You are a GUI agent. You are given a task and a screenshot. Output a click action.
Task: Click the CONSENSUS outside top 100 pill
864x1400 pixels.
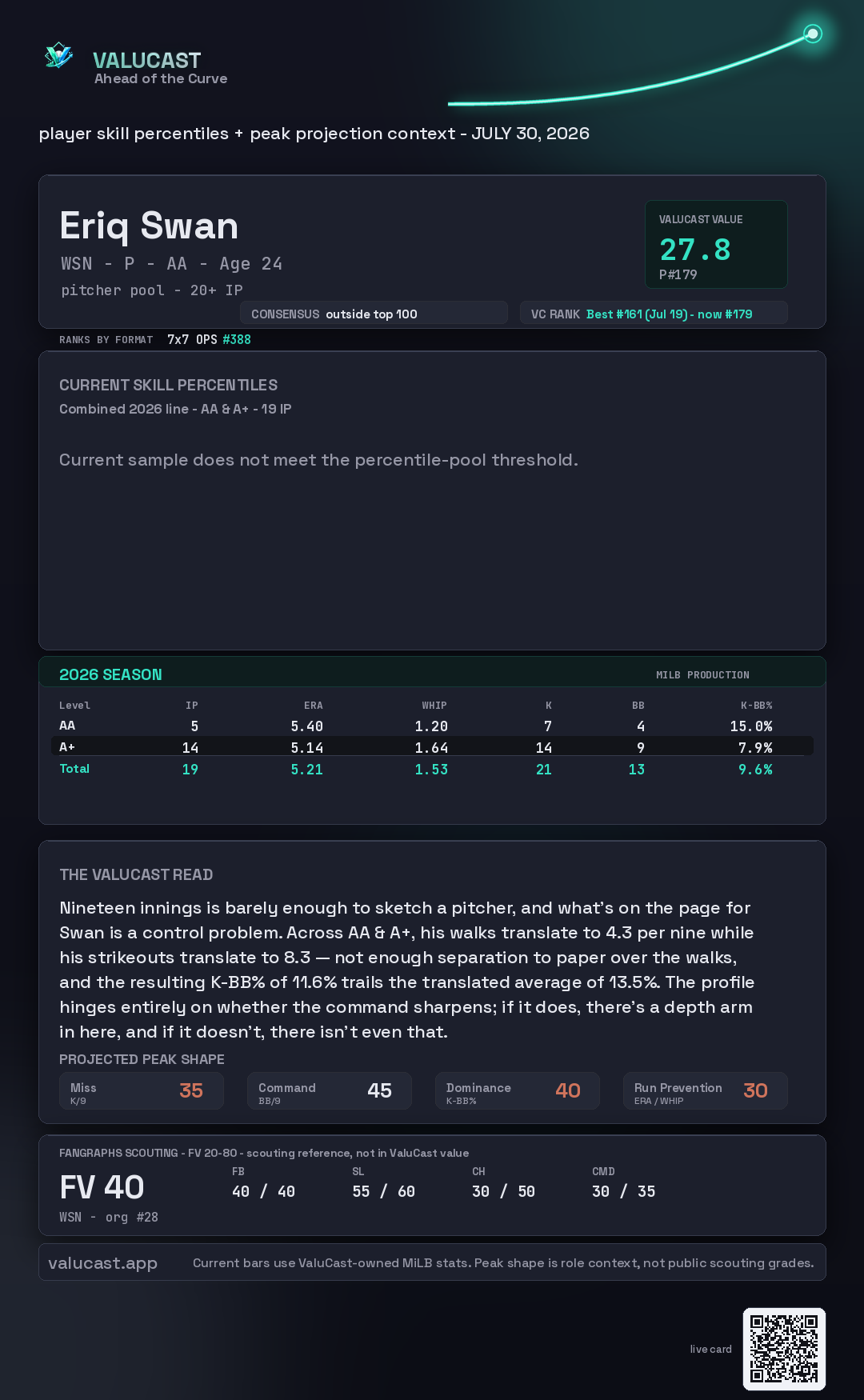pos(374,314)
